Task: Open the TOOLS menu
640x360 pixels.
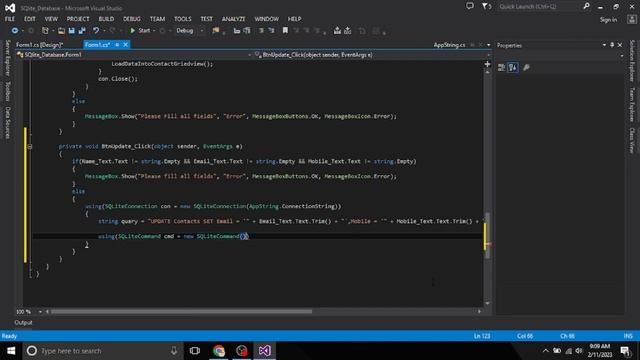Action: tap(182, 19)
